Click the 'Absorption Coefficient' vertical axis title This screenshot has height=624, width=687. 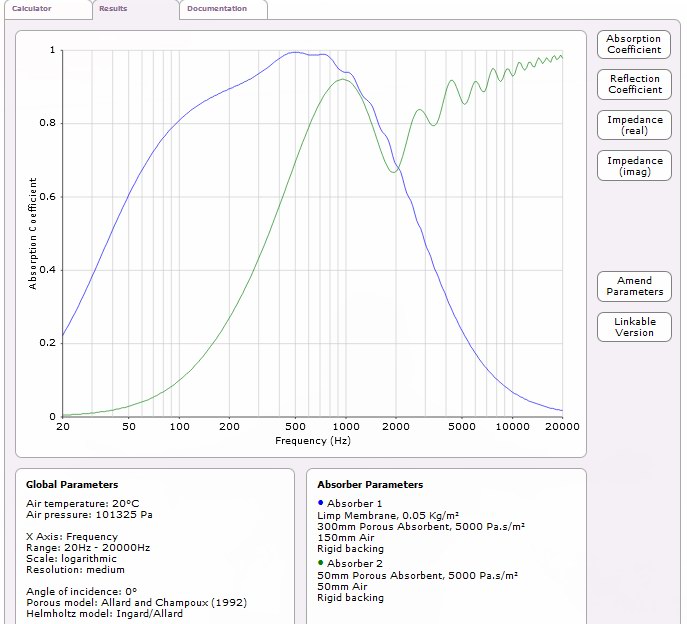pyautogui.click(x=32, y=233)
